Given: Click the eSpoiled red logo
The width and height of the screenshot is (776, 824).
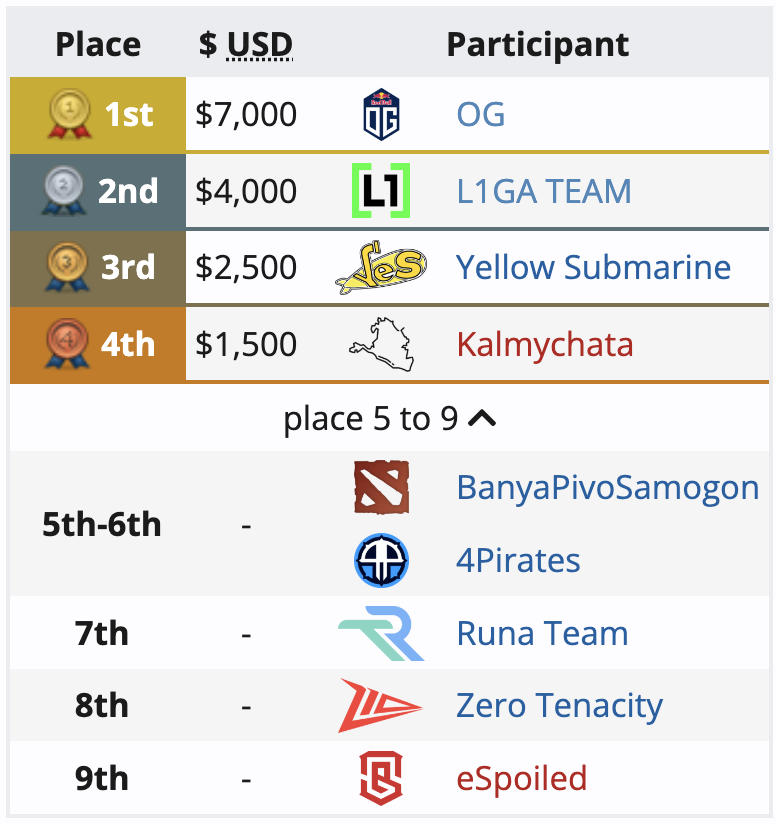Looking at the screenshot, I should [x=381, y=778].
